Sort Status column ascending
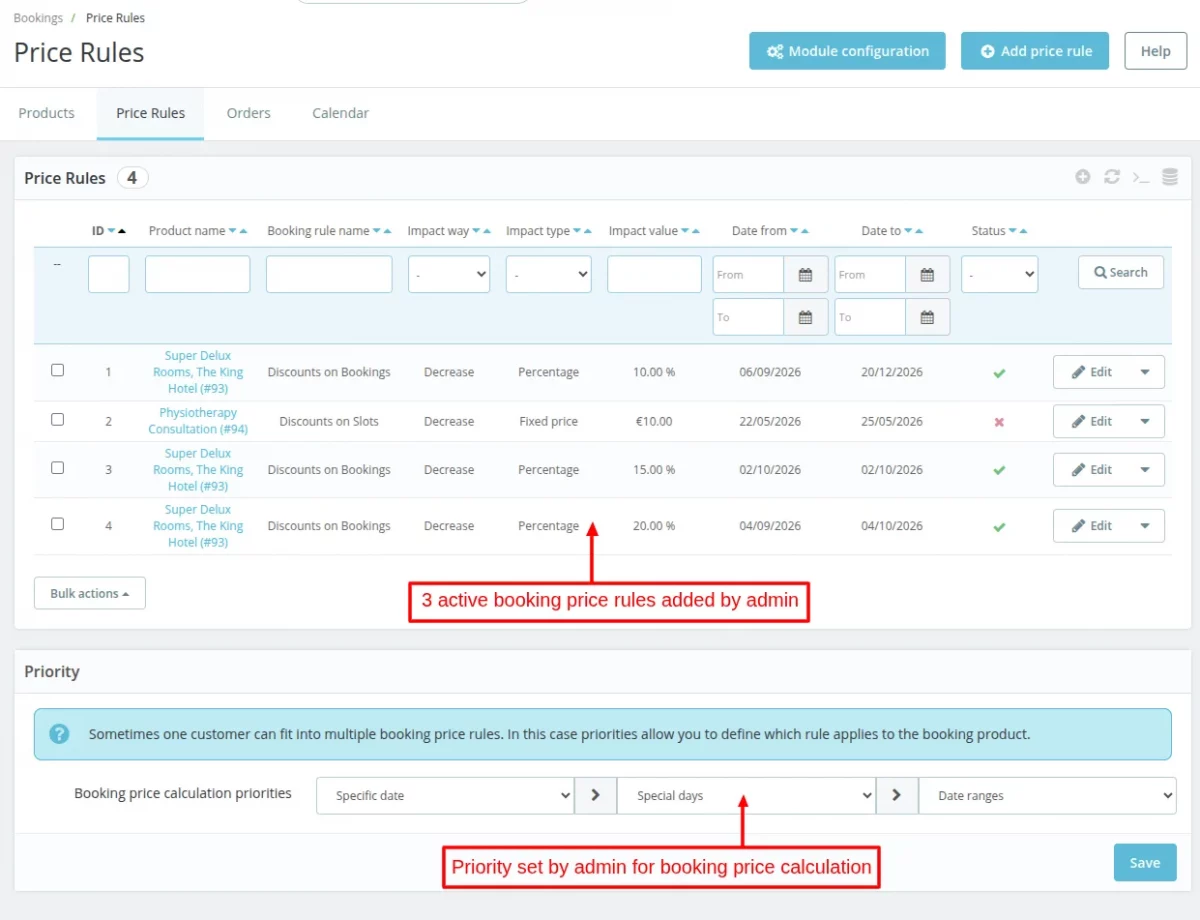The image size is (1200, 920). tap(1024, 231)
